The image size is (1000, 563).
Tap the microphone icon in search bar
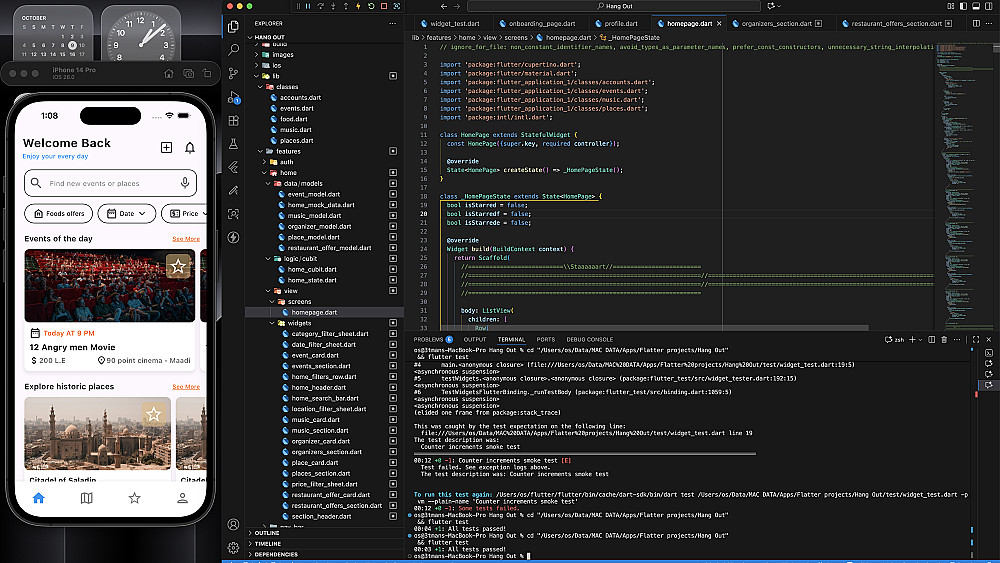(x=185, y=183)
